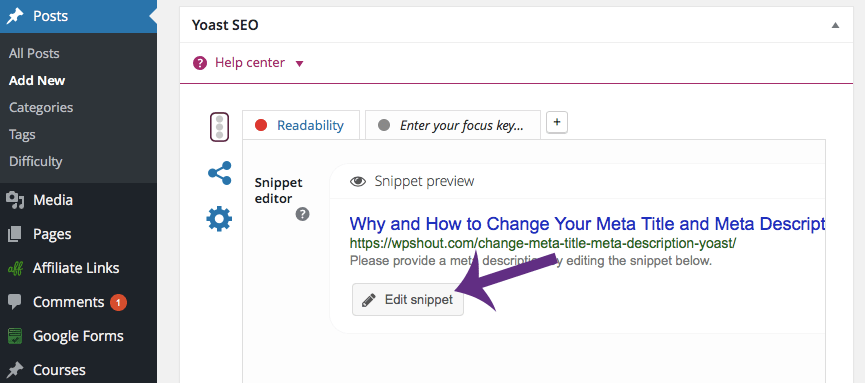Open the Affiliate Links menu label
This screenshot has height=383, width=865.
76,268
